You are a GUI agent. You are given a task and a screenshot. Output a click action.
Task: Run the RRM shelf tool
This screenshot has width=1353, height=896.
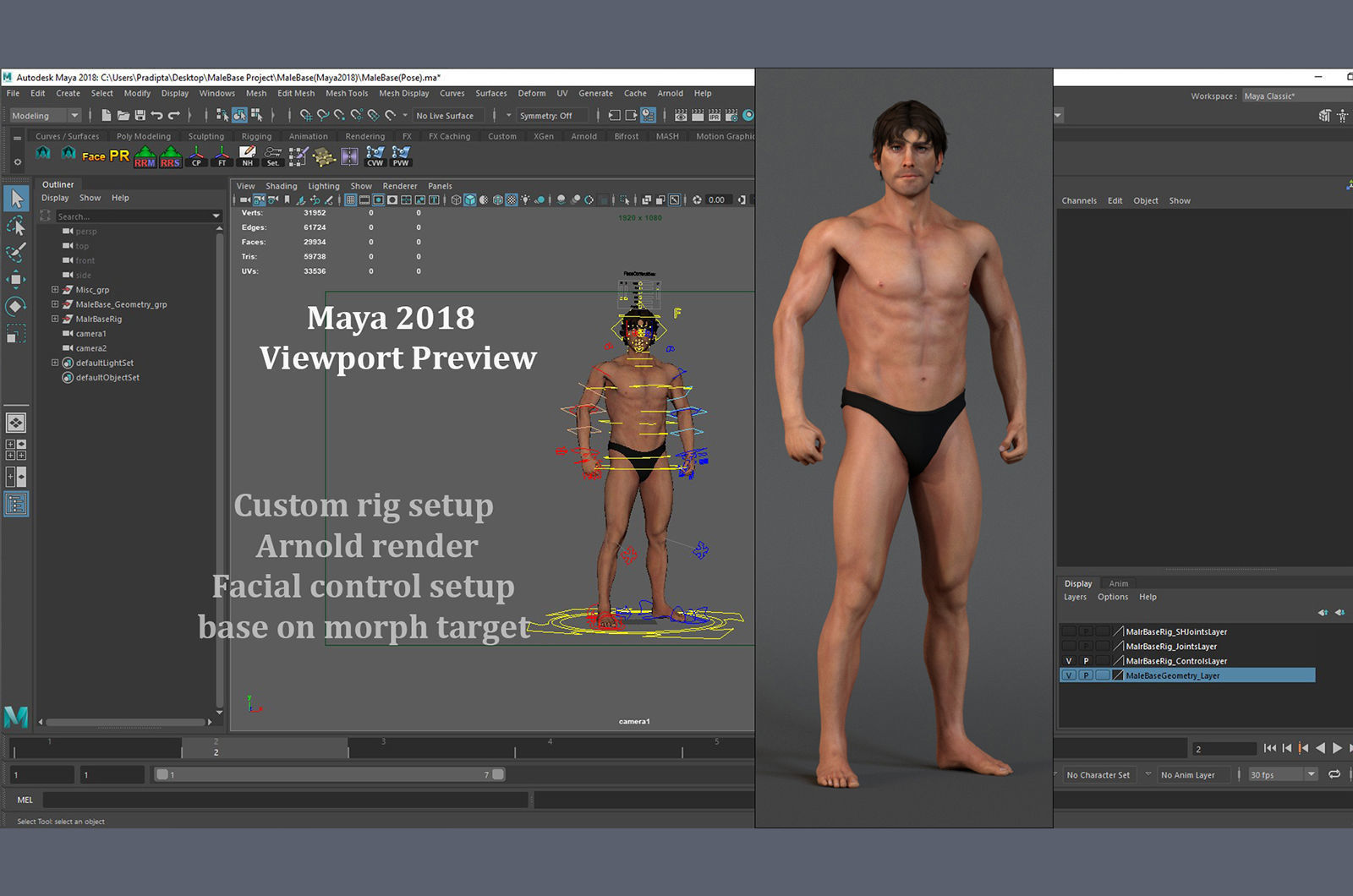145,156
